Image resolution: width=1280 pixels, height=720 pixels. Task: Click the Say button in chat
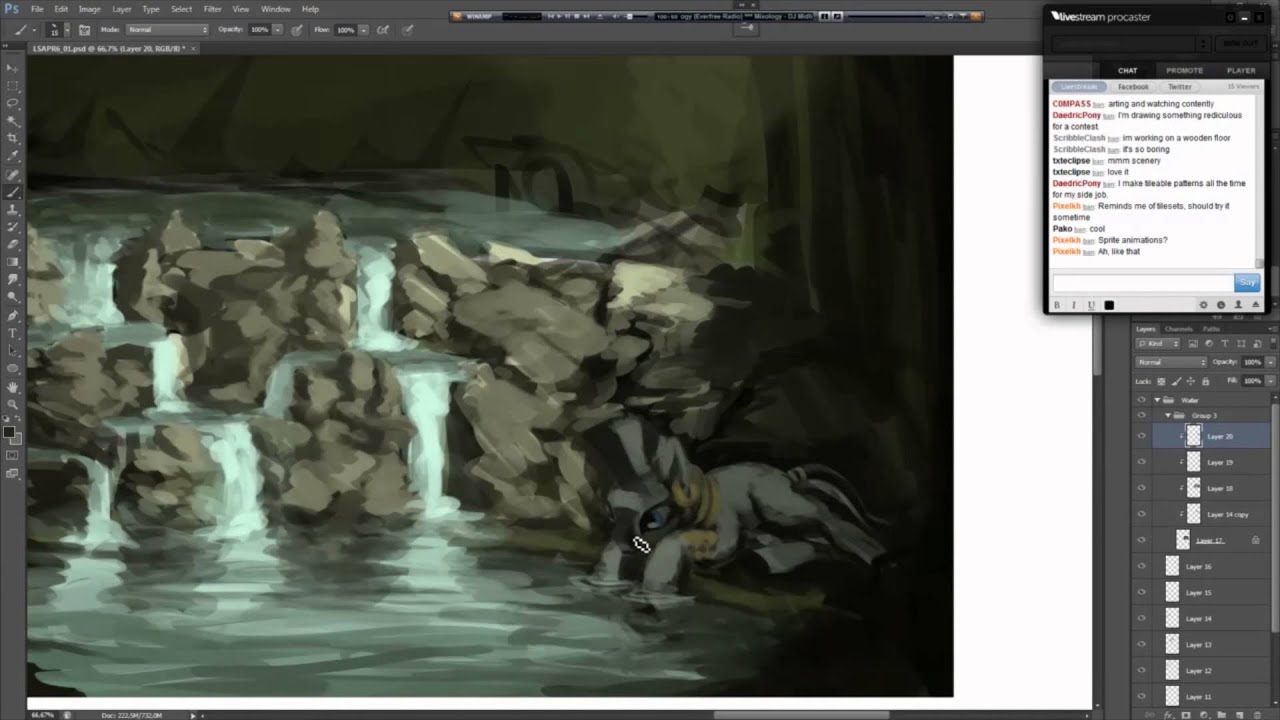pos(1246,282)
